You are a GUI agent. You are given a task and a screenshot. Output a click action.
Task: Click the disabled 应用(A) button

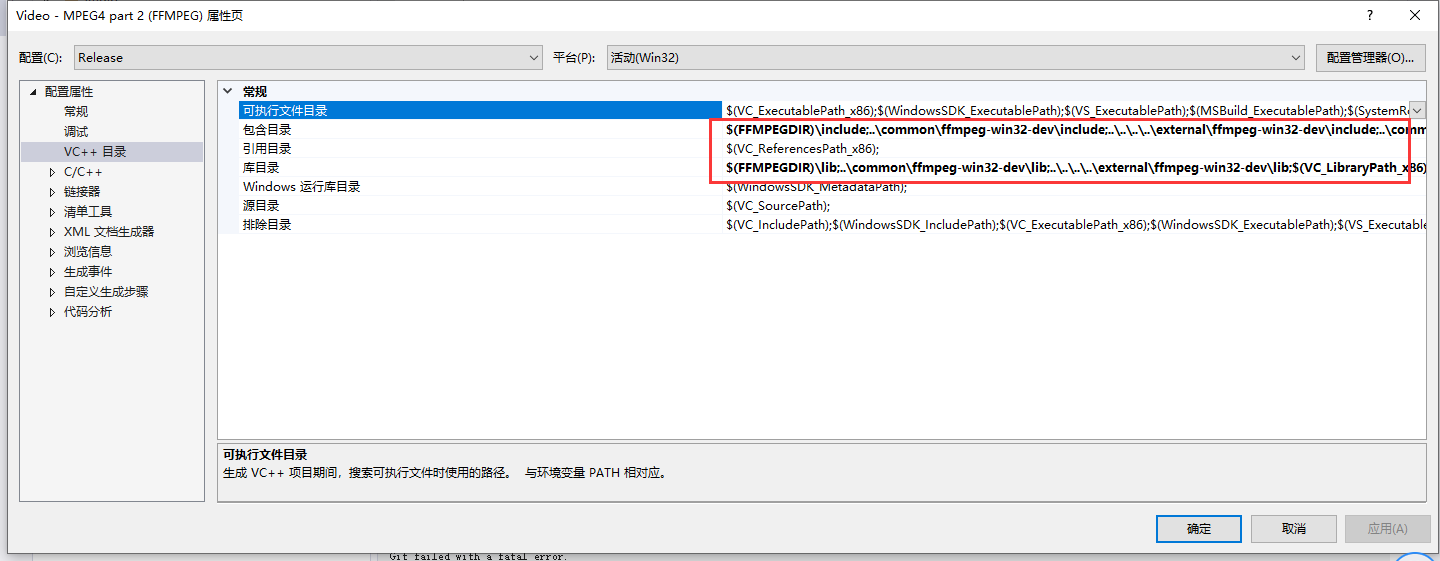(1387, 529)
